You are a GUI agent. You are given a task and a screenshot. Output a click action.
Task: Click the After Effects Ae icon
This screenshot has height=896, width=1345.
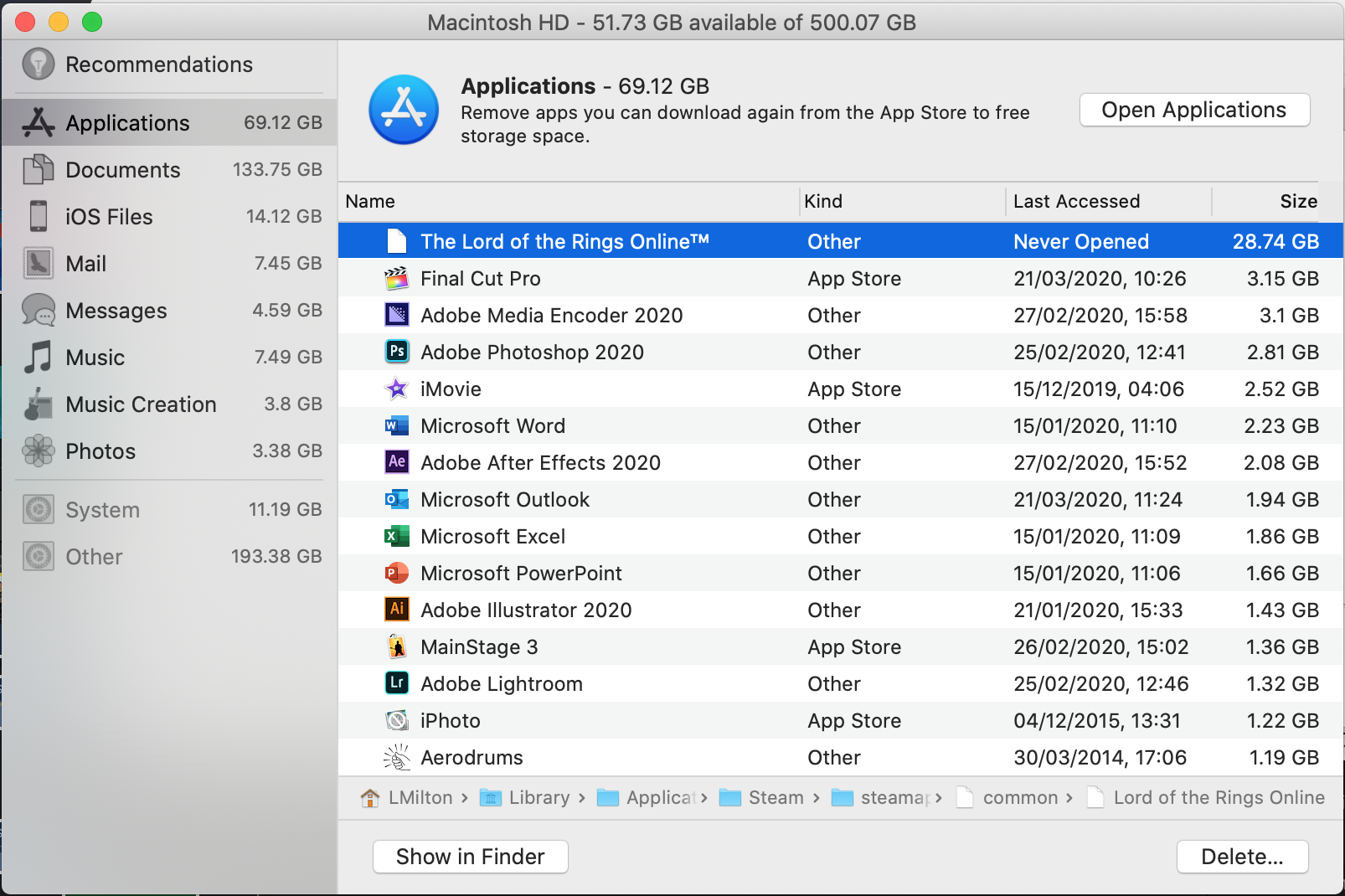tap(397, 462)
